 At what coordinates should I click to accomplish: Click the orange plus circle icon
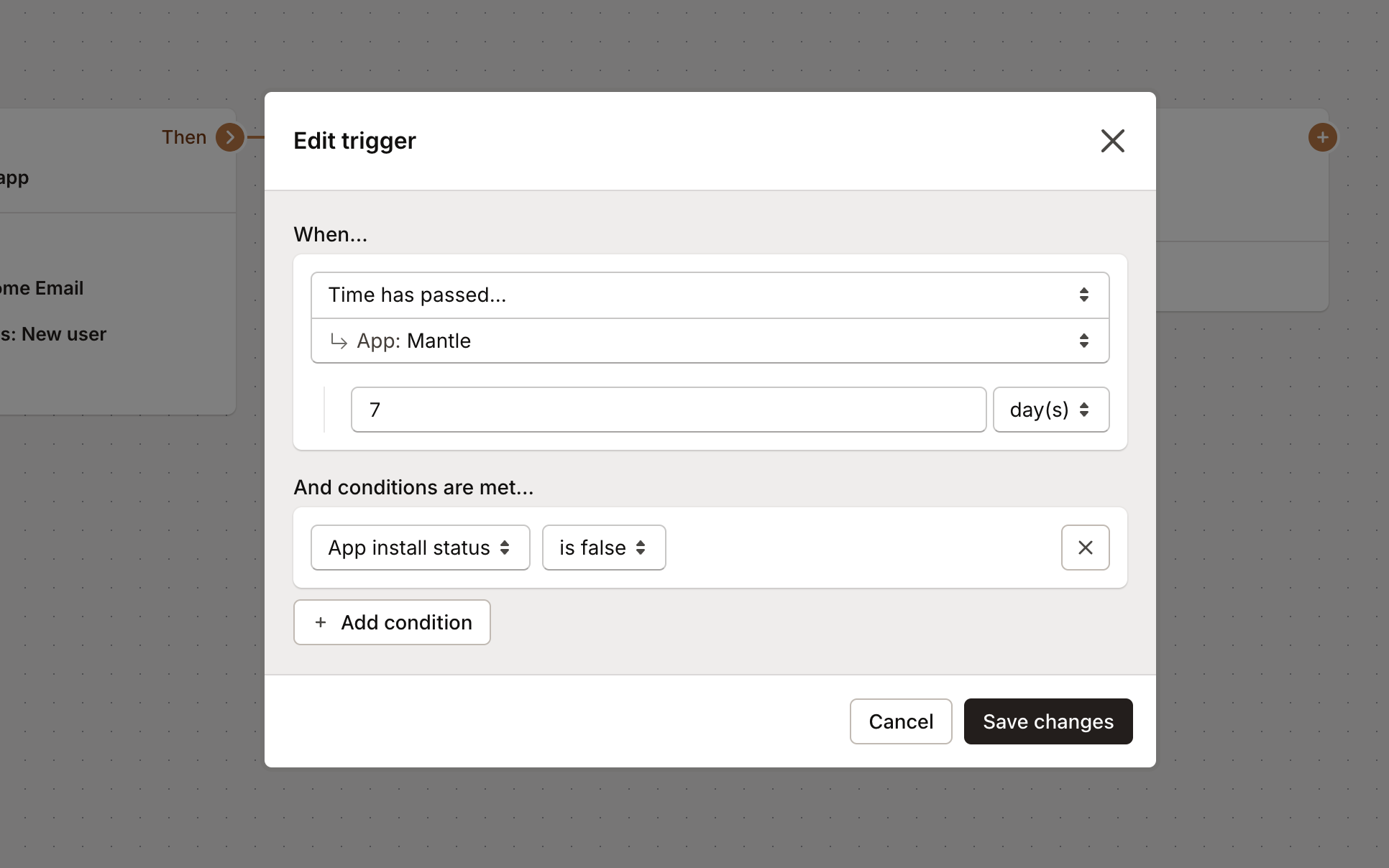(1322, 137)
